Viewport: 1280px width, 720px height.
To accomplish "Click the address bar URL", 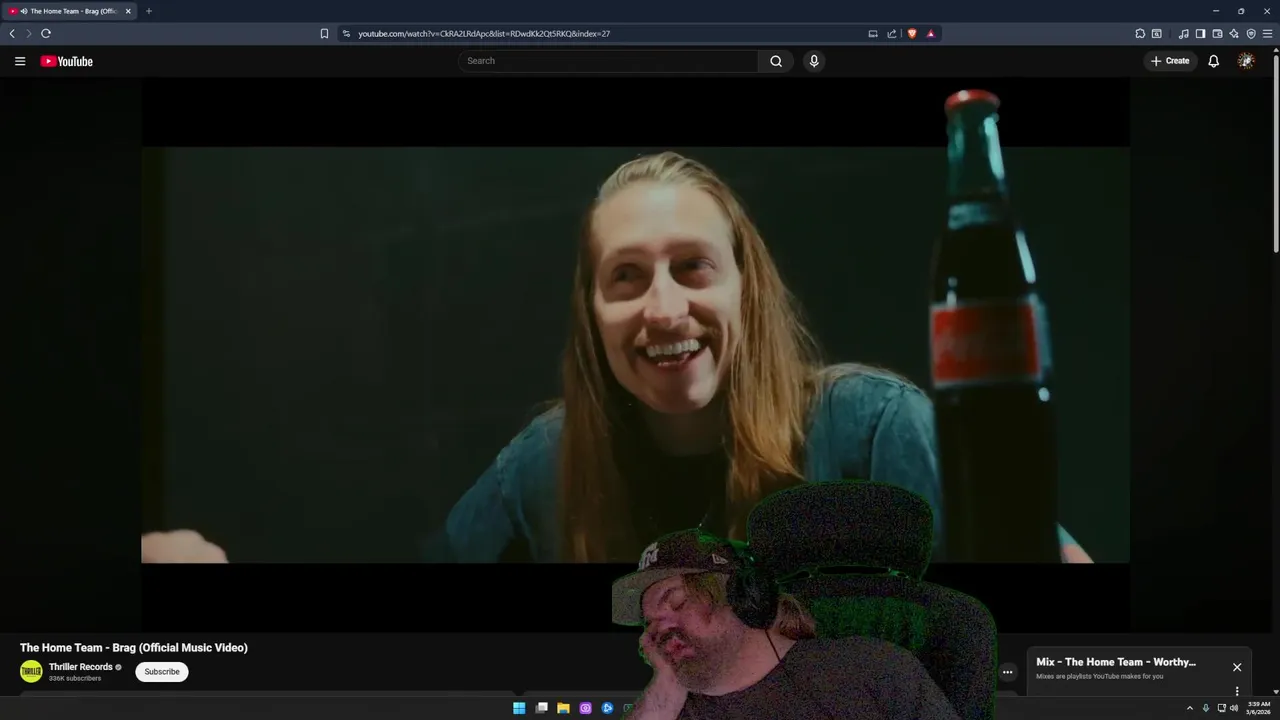I will 484,33.
